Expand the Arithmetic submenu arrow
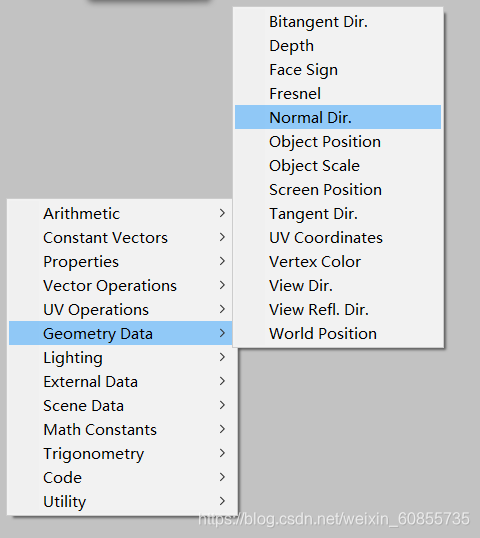The width and height of the screenshot is (480, 538). [x=222, y=213]
